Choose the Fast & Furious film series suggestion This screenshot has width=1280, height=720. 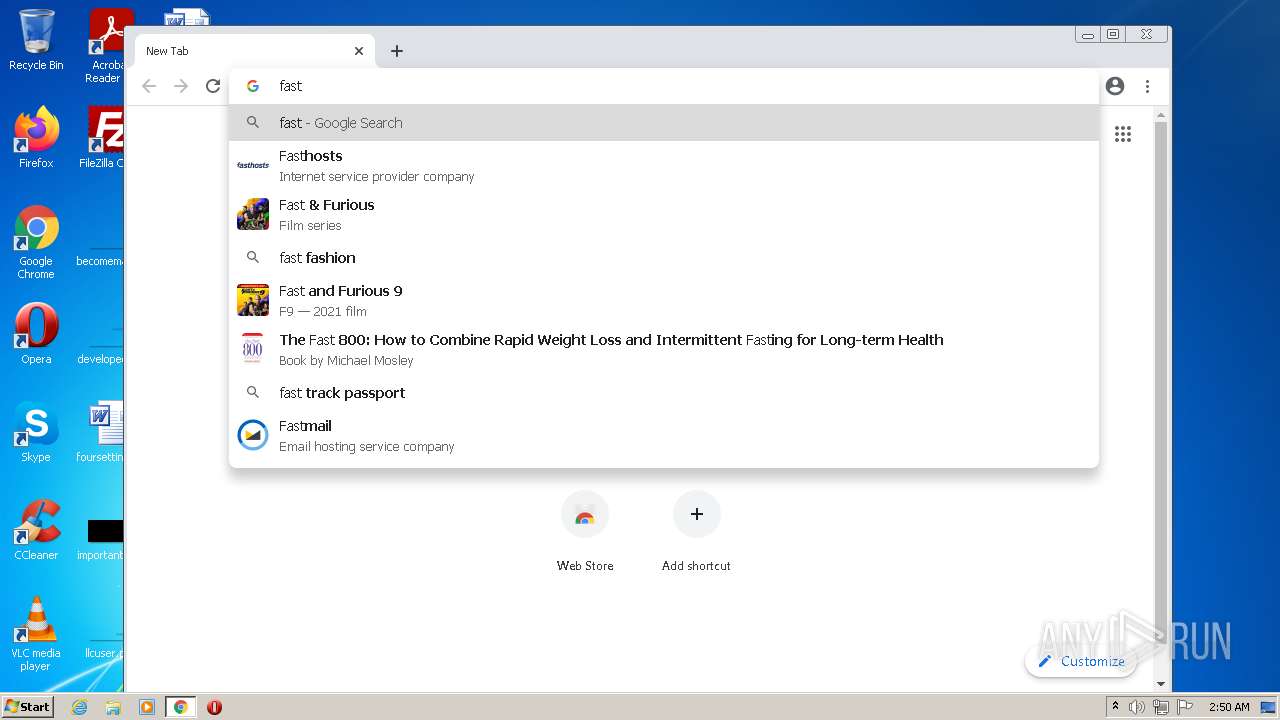664,214
